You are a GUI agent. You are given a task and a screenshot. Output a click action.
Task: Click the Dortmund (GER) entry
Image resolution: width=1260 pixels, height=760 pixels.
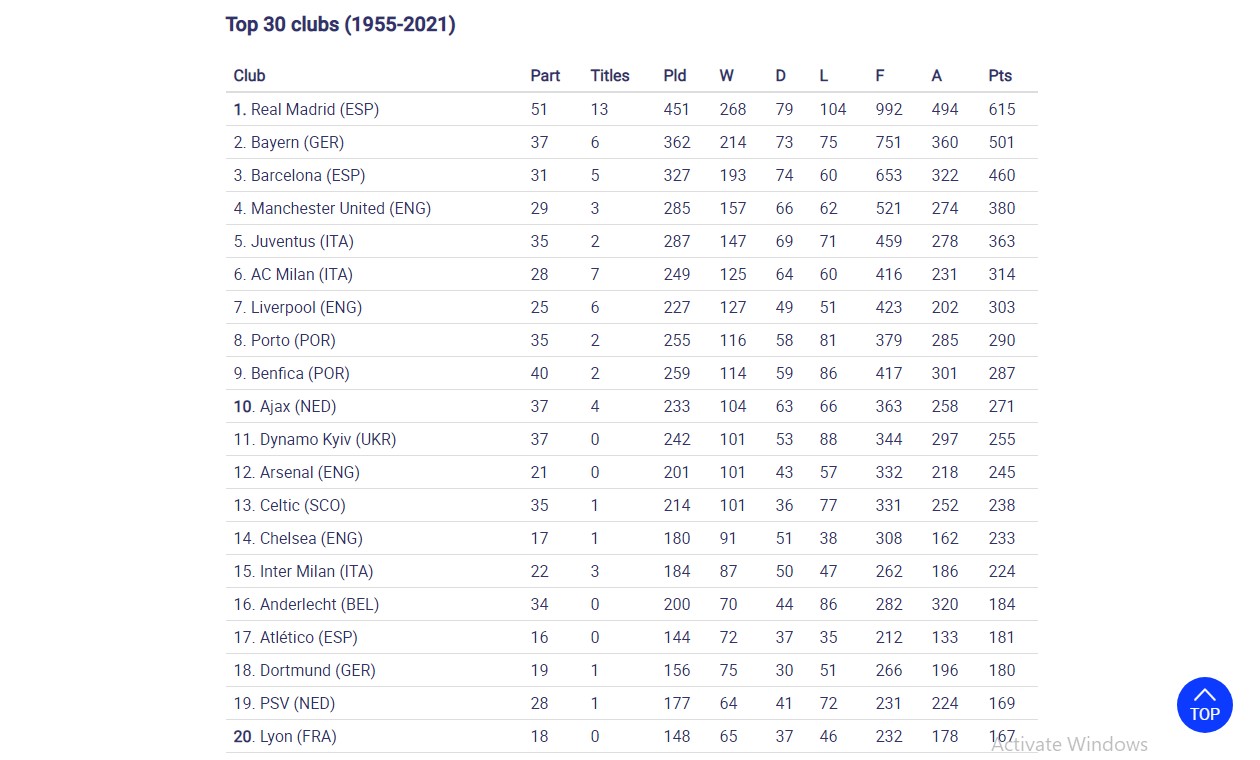tap(317, 670)
